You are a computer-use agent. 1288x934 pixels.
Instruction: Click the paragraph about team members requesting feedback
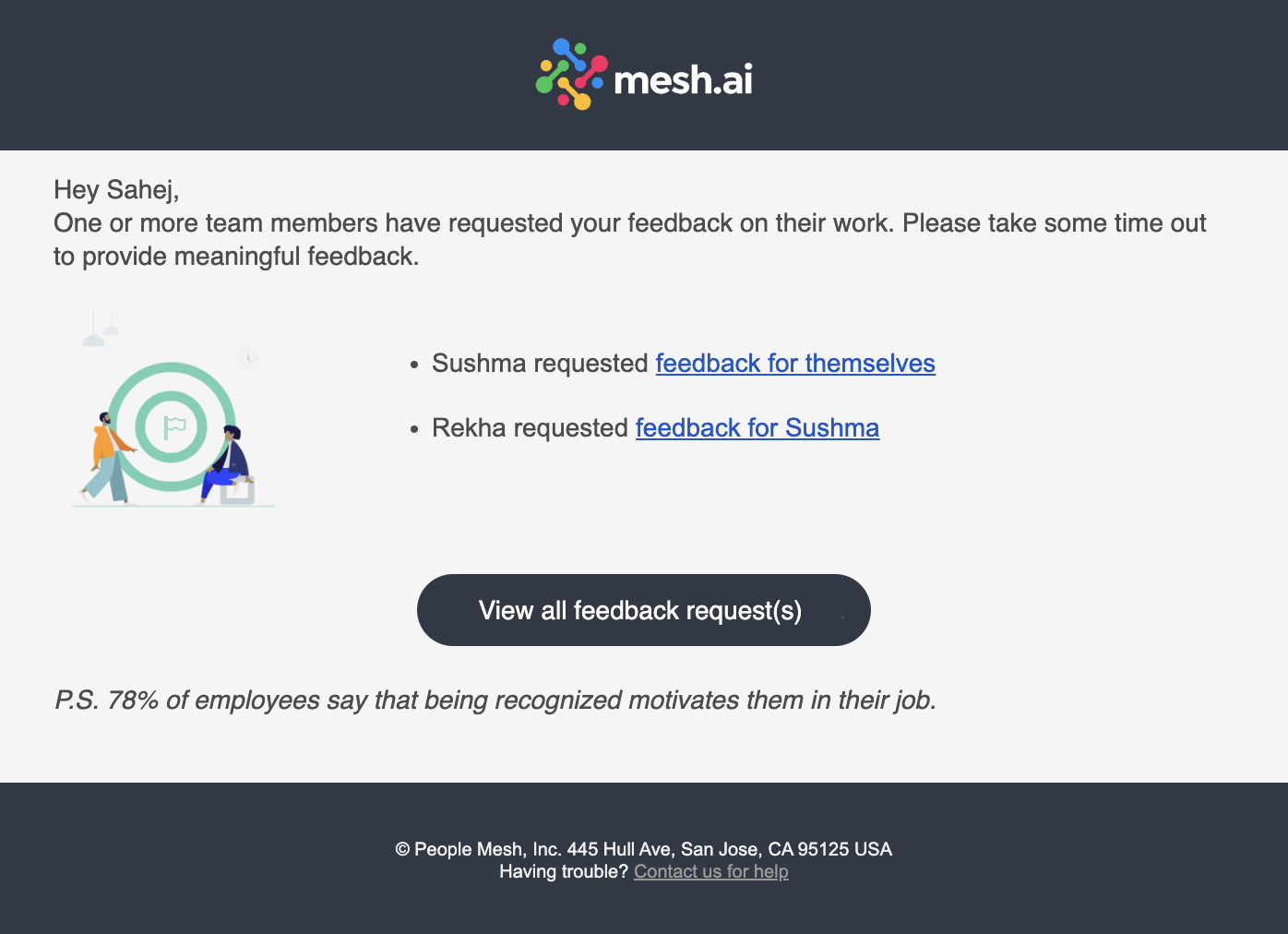[629, 240]
